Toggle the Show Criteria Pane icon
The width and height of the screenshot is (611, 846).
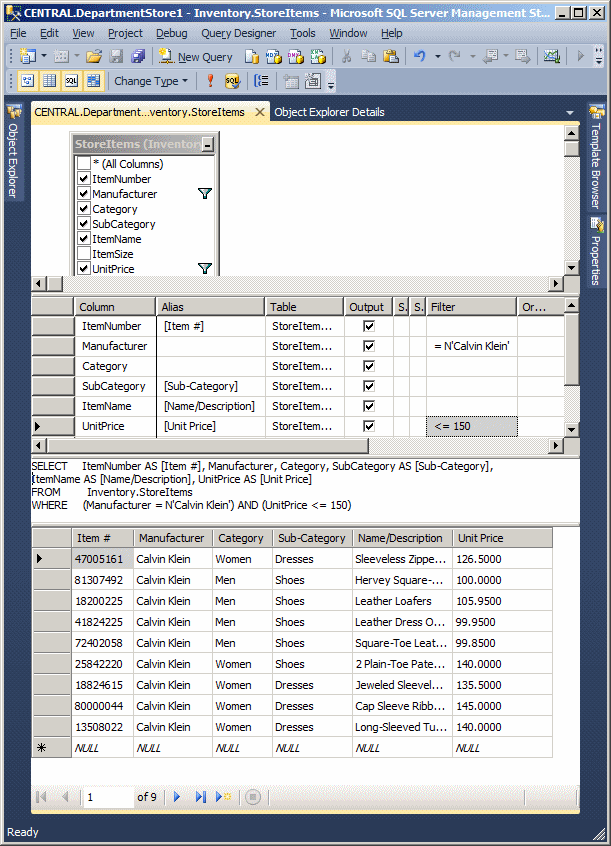tap(50, 81)
